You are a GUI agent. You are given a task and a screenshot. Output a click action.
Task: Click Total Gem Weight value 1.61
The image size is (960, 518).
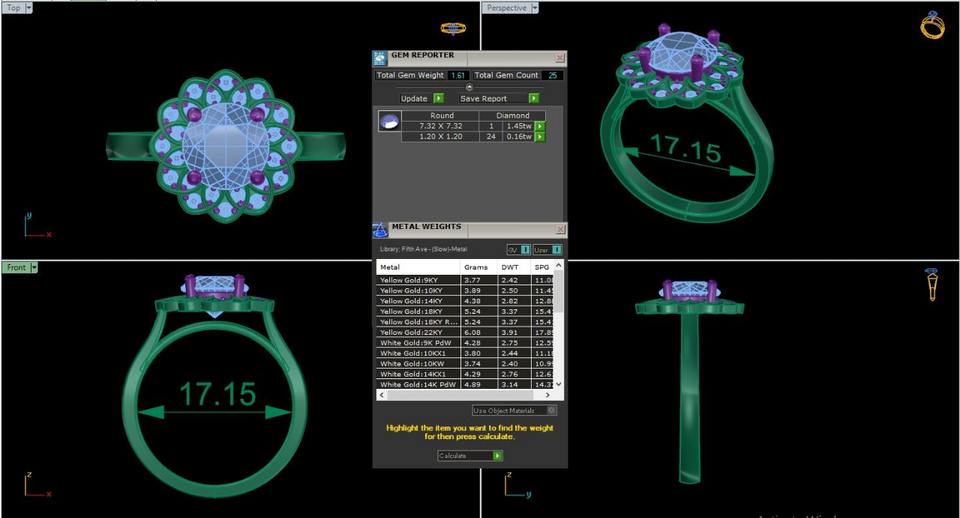458,75
